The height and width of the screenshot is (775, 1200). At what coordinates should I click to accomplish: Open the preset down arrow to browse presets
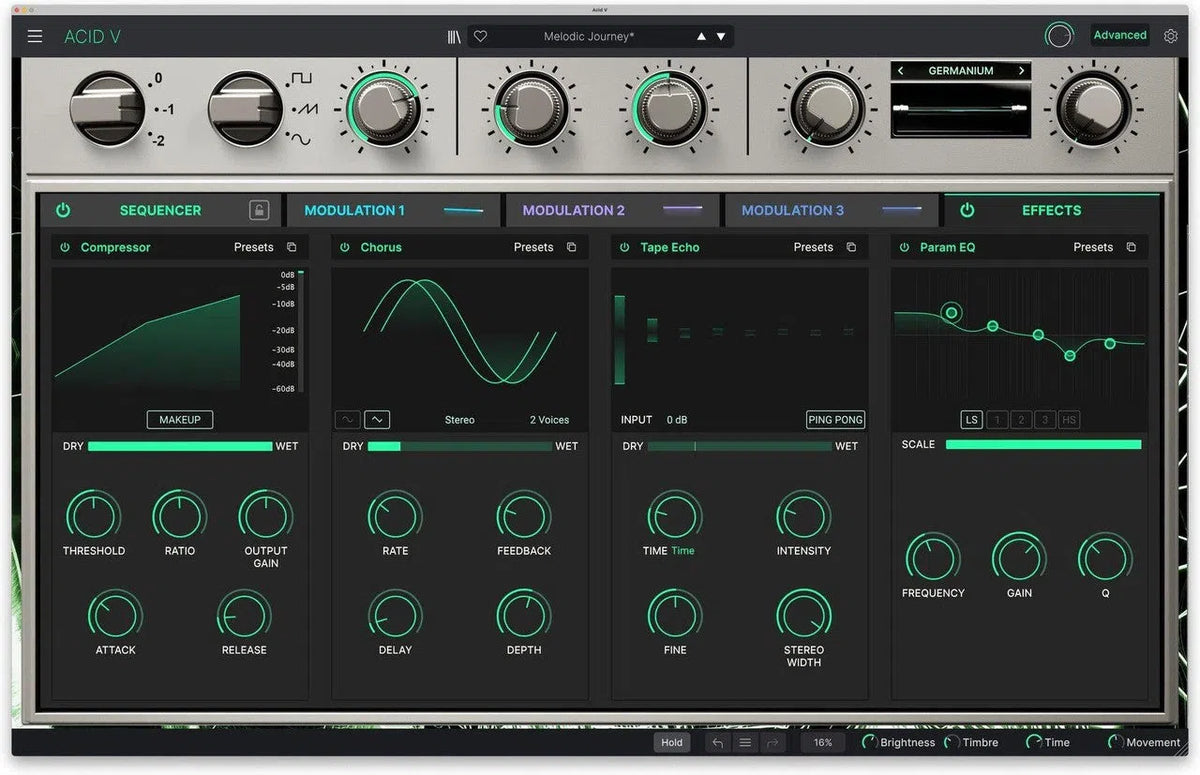tap(721, 35)
